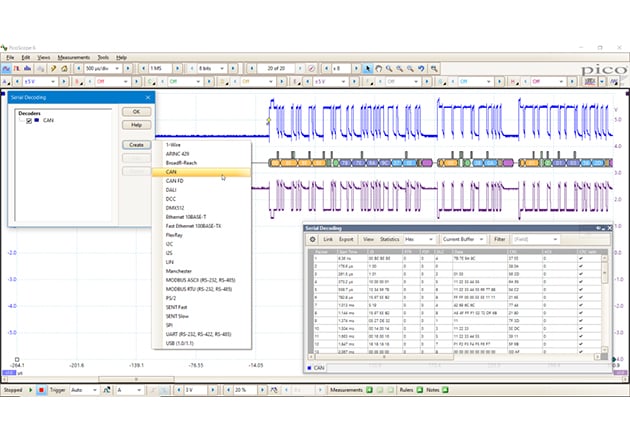Image resolution: width=630 pixels, height=440 pixels.
Task: Click OK in Serial Decoding dialog
Action: (x=137, y=112)
